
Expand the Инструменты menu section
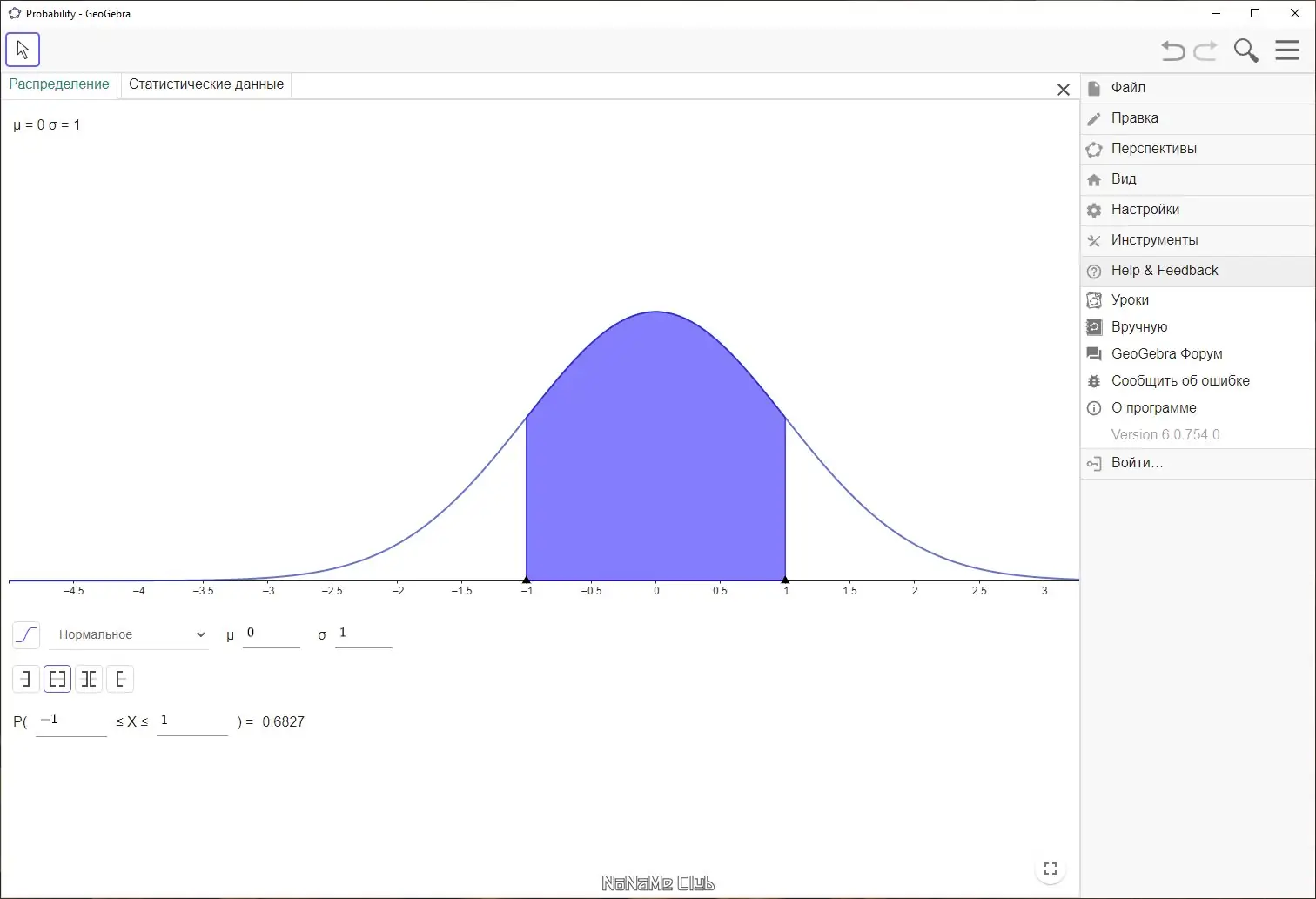[x=1198, y=240]
